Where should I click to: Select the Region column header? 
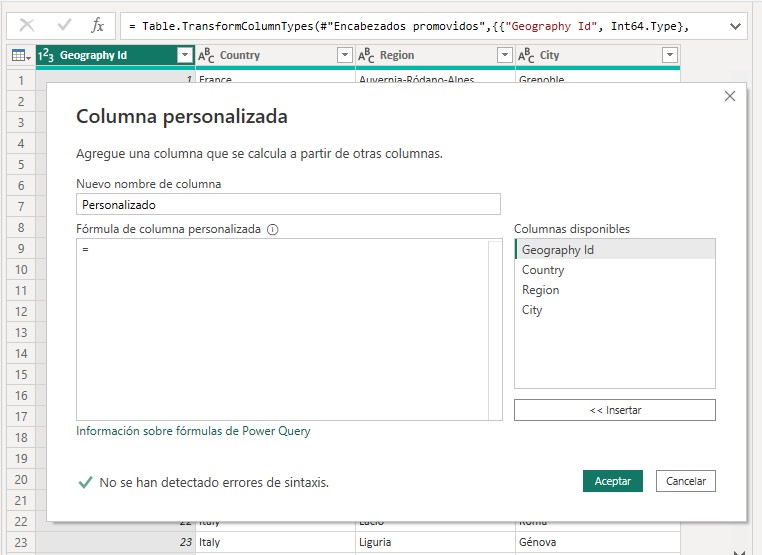(435, 55)
